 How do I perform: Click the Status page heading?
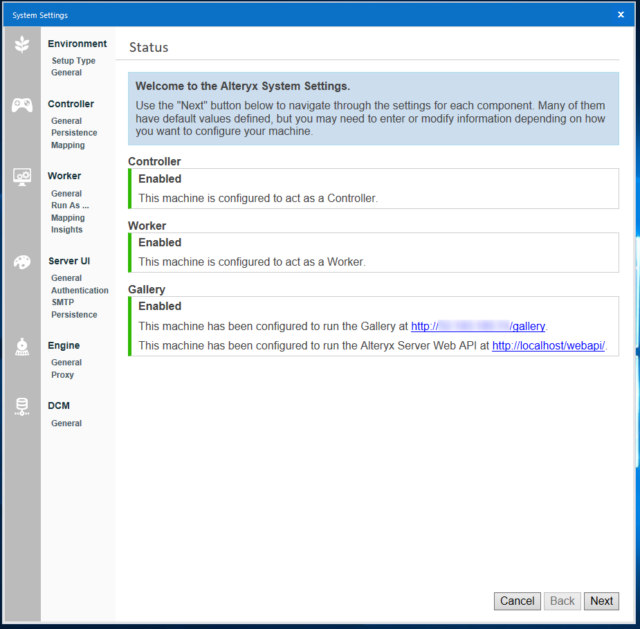click(149, 47)
